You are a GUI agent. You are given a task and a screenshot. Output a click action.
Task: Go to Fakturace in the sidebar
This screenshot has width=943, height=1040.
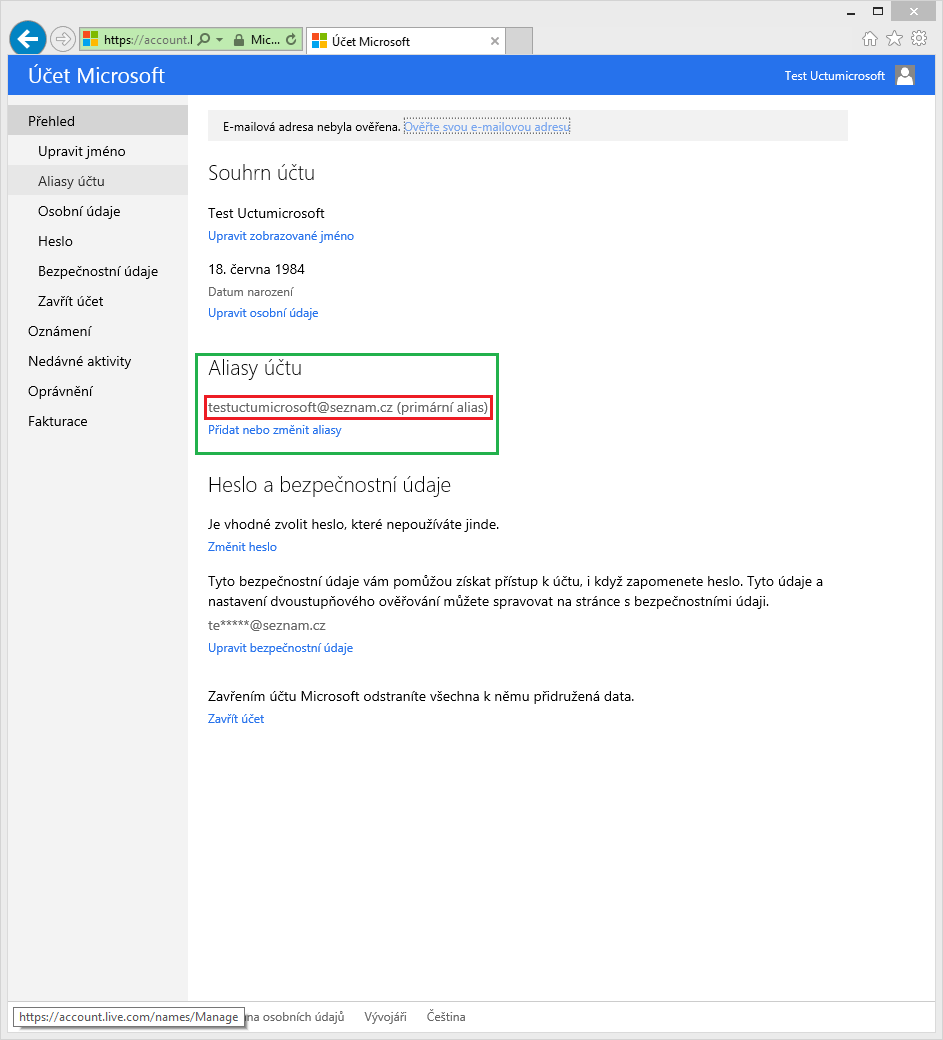(58, 421)
